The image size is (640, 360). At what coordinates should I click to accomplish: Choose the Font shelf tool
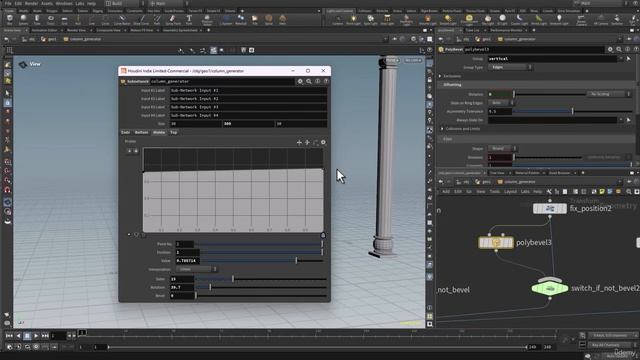point(189,19)
